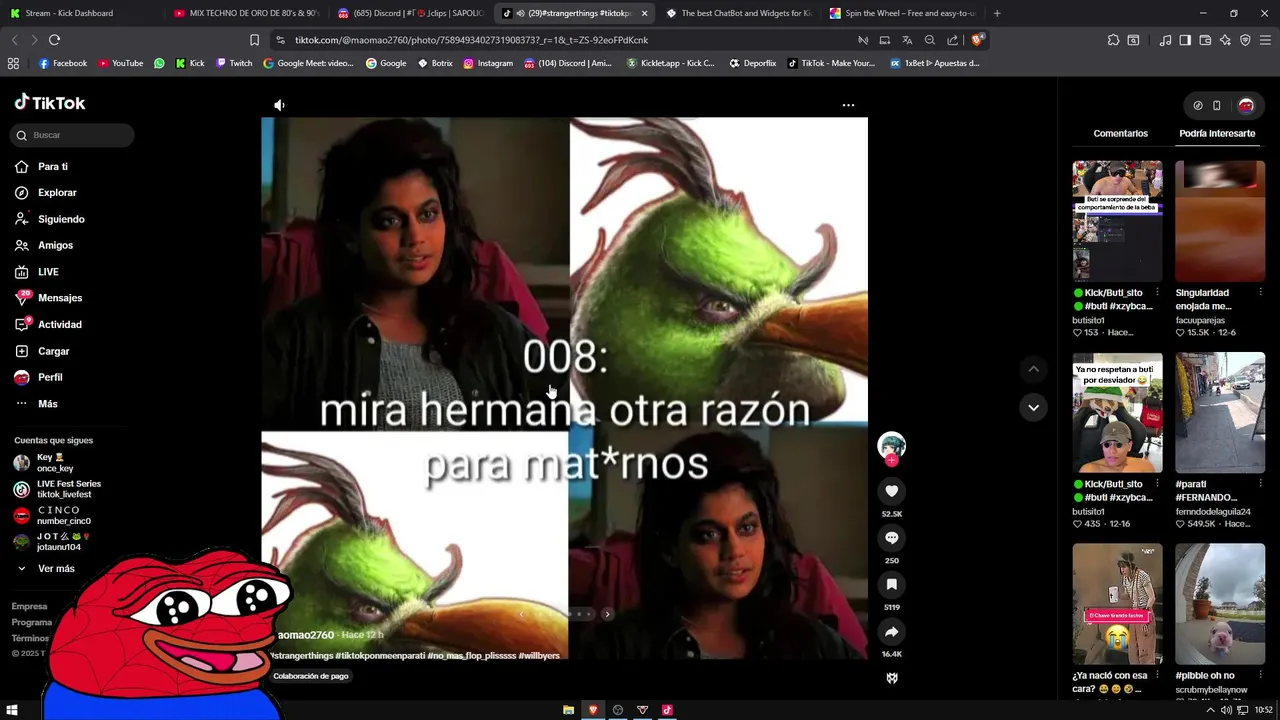
Task: Switch to Comentarios tab
Action: (1120, 133)
